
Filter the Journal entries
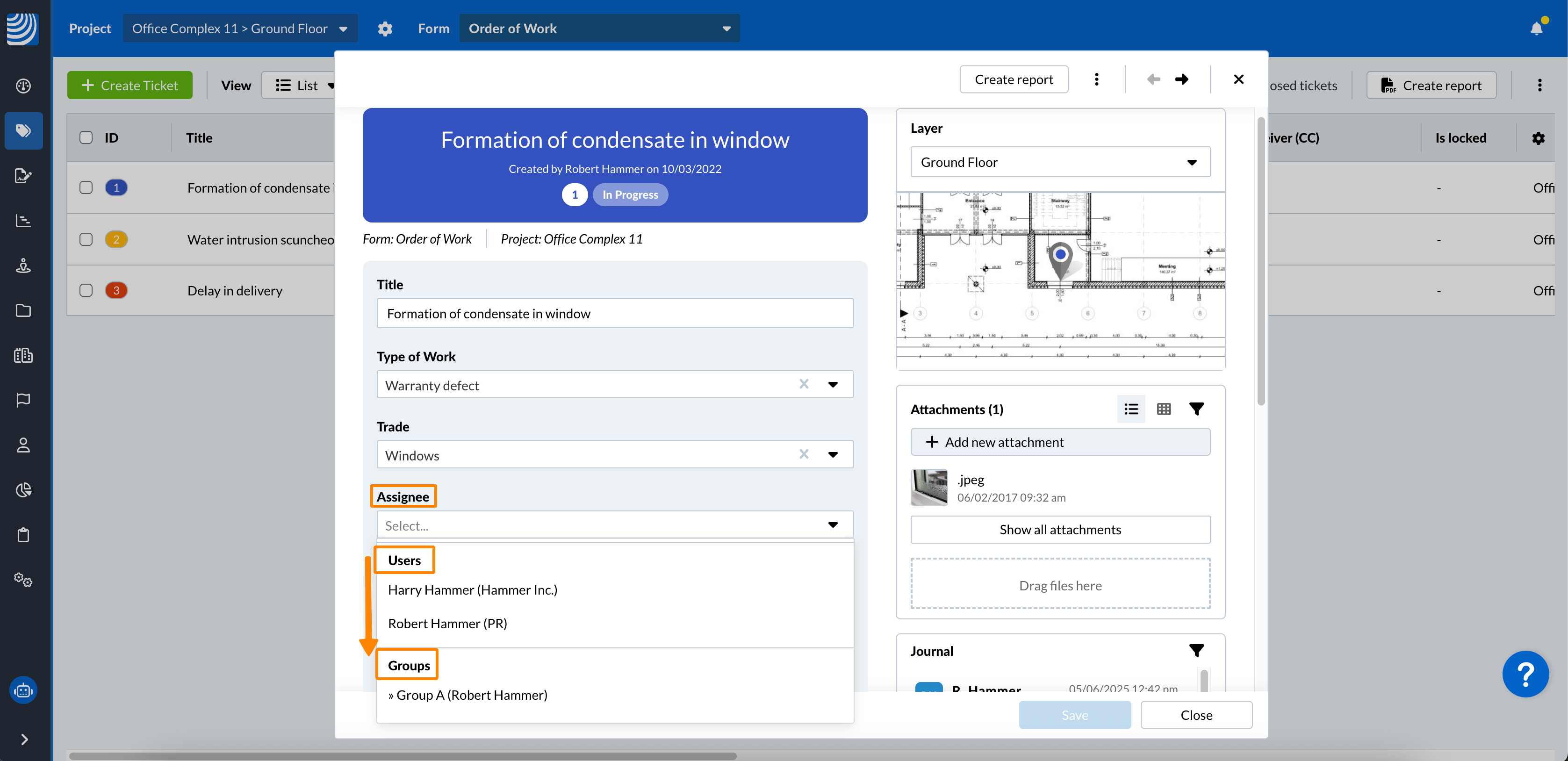point(1196,651)
